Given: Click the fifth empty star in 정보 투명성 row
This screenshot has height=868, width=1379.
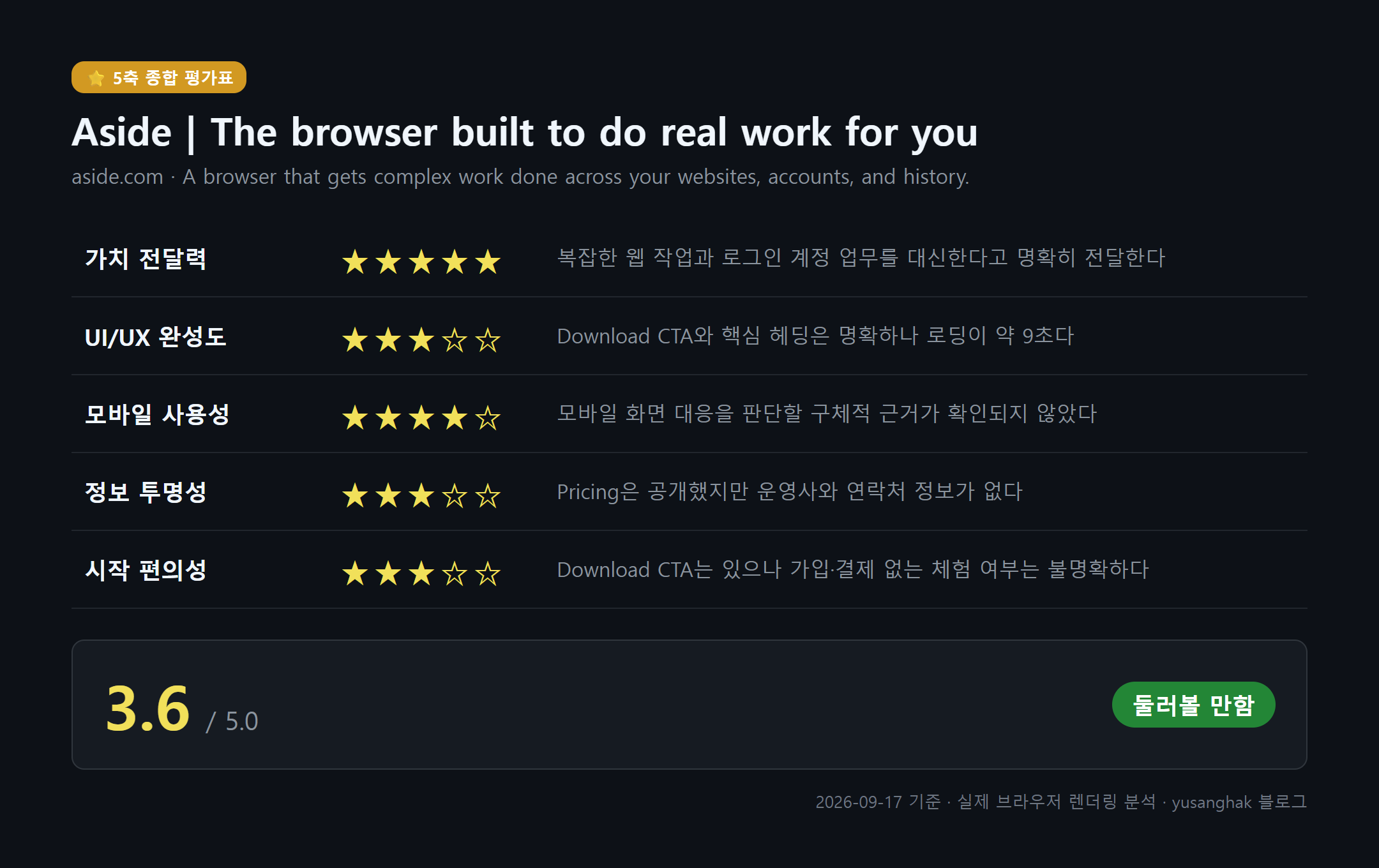Looking at the screenshot, I should pos(488,495).
